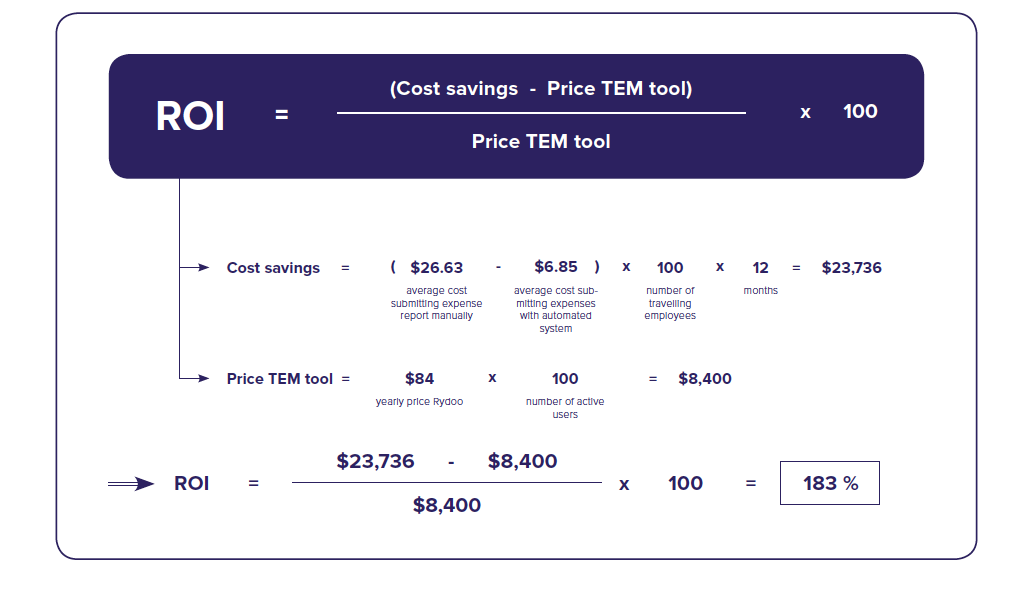Viewport: 1035px width, 601px height.
Task: Select the 12 months value
Action: click(x=760, y=267)
